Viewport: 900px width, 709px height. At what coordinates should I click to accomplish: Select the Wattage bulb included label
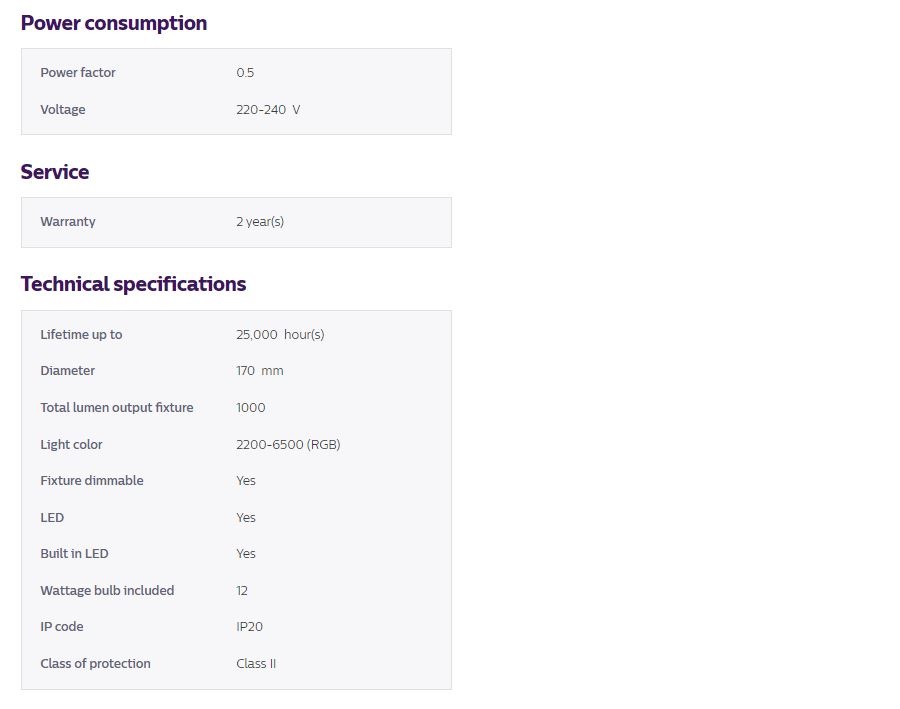(107, 591)
